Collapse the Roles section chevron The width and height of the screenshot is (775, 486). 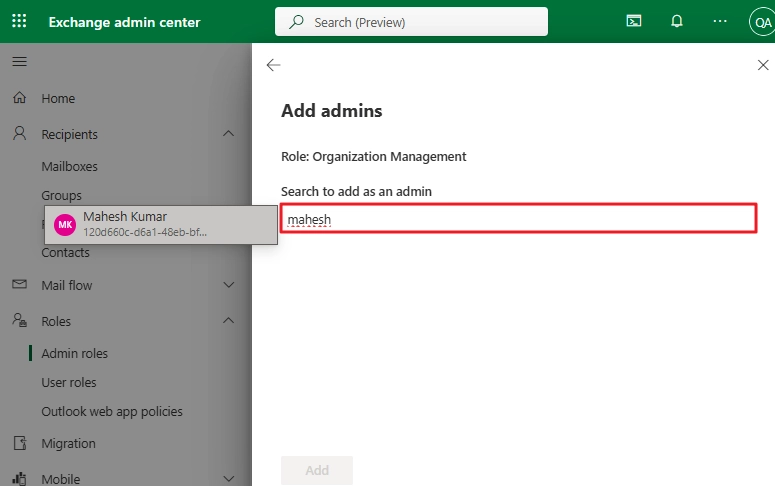(x=228, y=320)
